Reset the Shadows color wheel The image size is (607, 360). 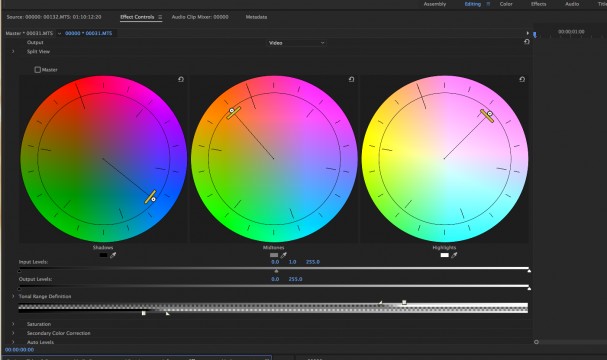(181, 79)
